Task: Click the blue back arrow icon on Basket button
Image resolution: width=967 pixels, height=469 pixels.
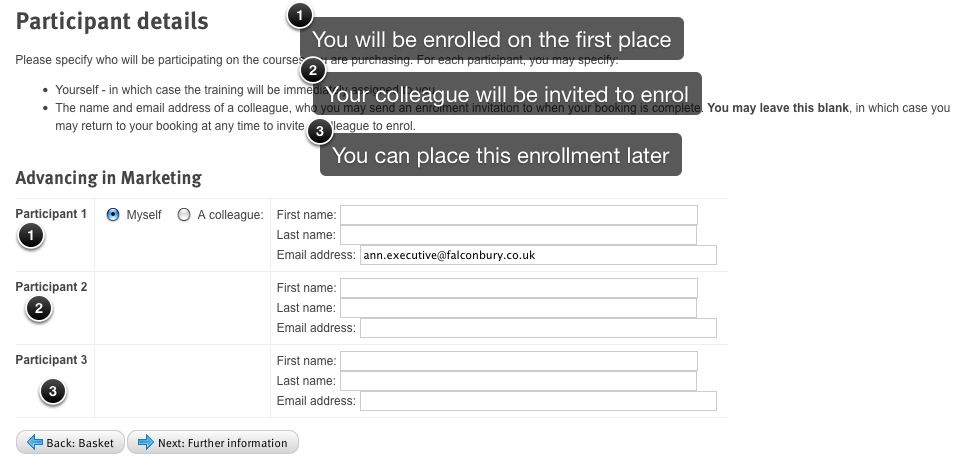Action: pos(35,442)
